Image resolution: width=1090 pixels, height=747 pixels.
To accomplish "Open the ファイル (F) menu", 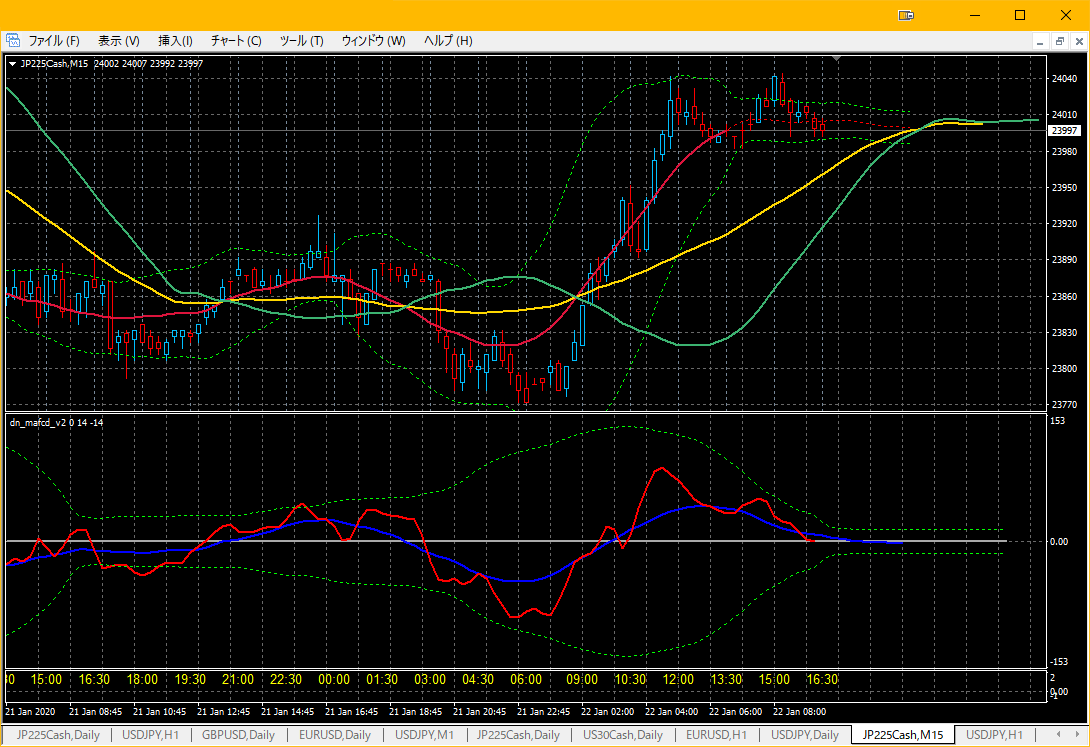I will pos(54,41).
